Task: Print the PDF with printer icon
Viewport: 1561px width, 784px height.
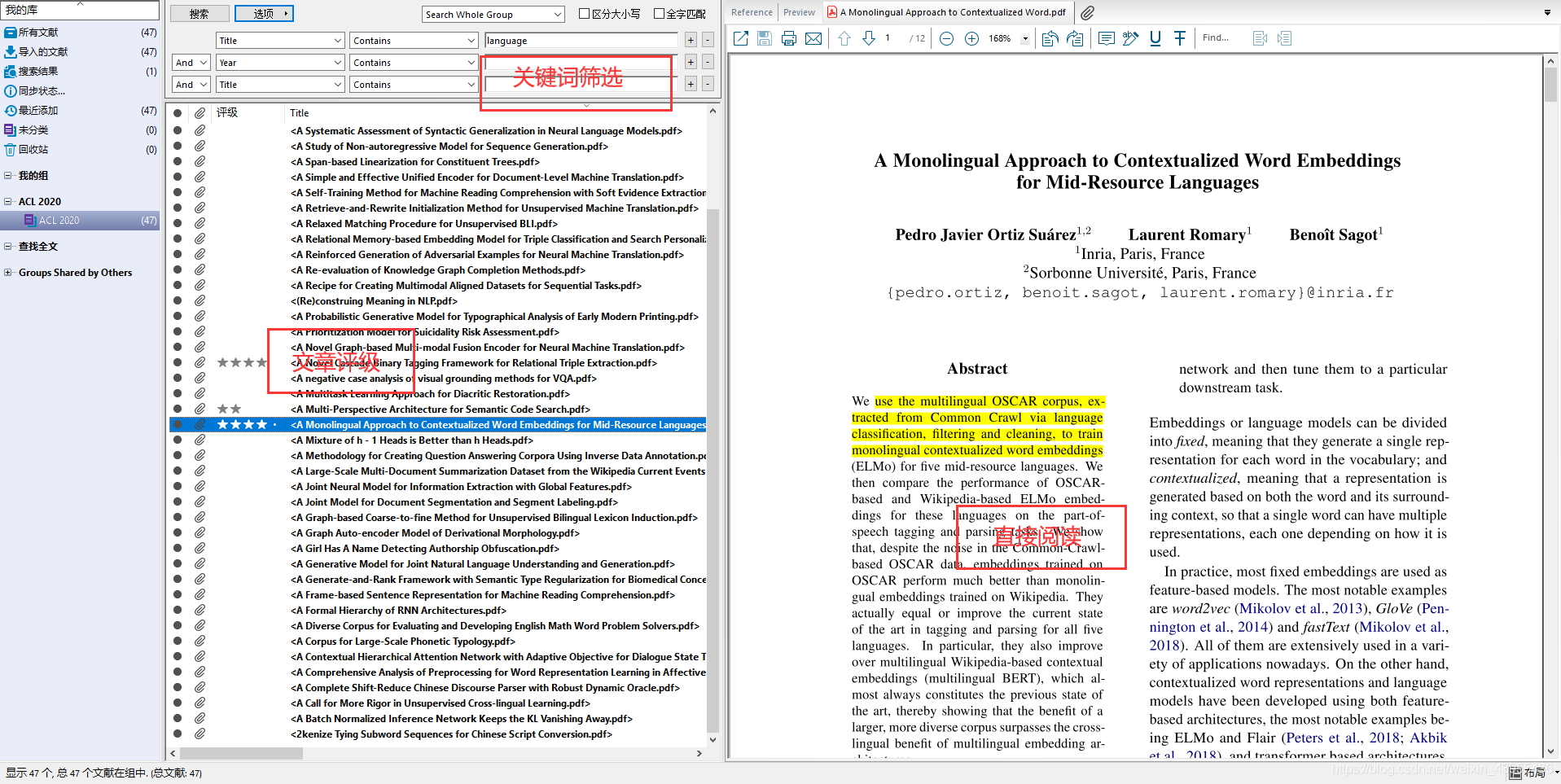Action: [x=789, y=38]
